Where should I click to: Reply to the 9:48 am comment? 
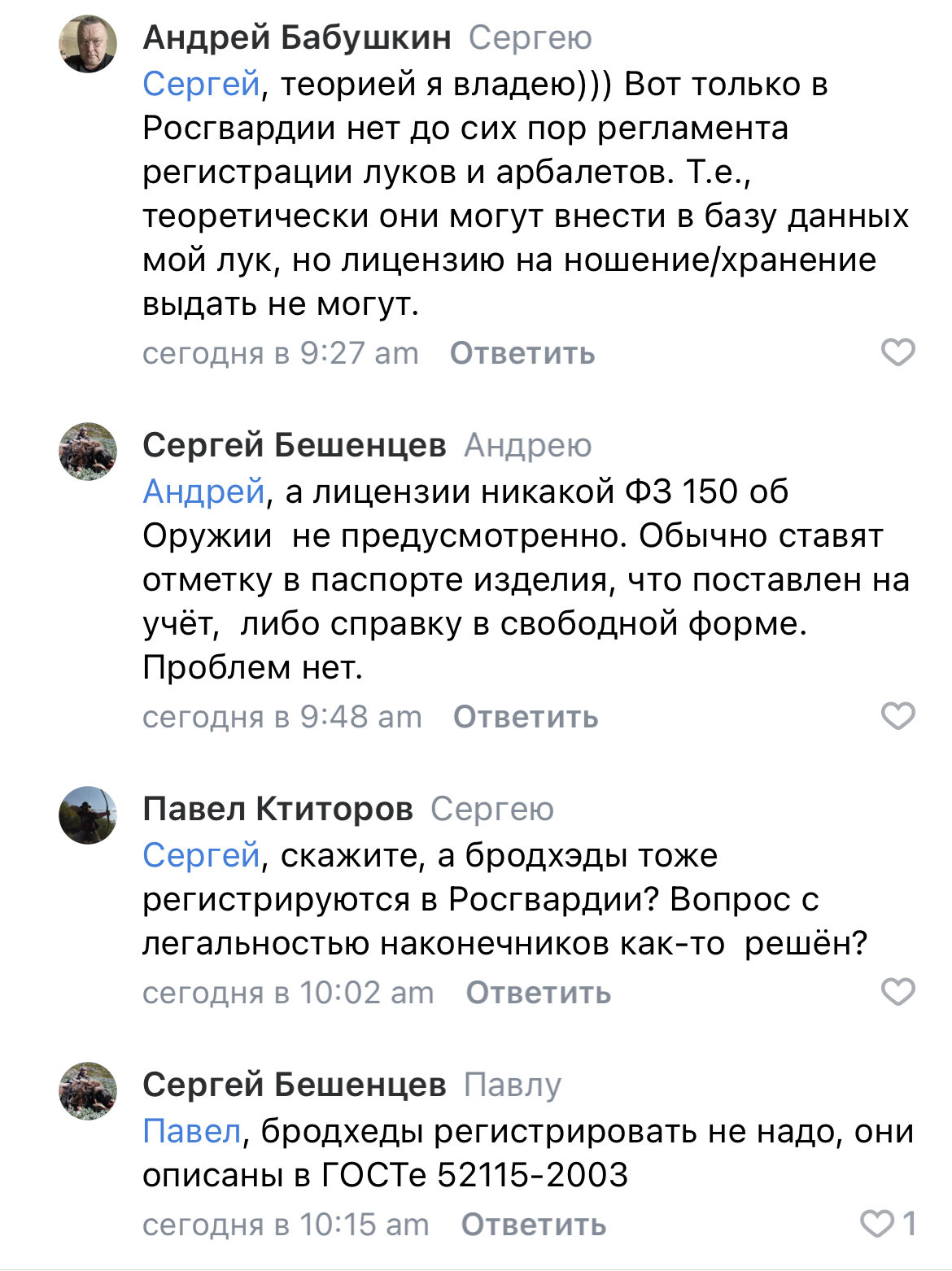526,717
